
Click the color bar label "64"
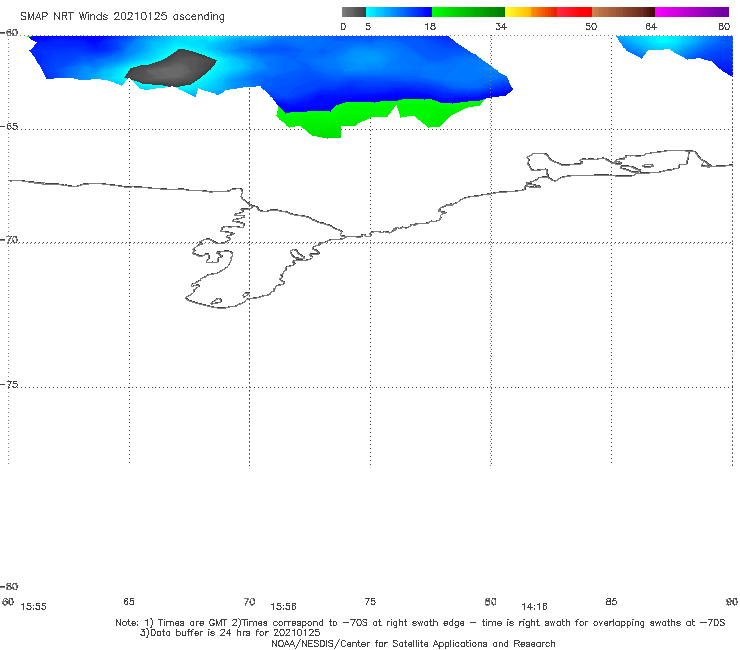[x=651, y=27]
